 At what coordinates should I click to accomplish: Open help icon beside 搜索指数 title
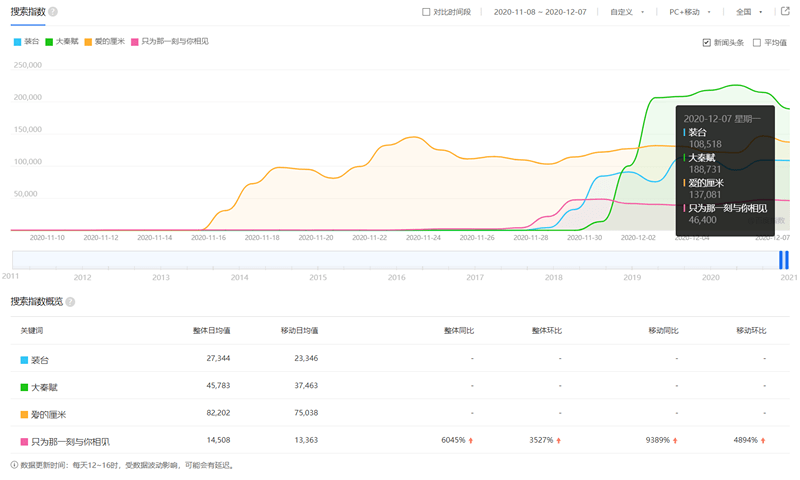(x=53, y=12)
